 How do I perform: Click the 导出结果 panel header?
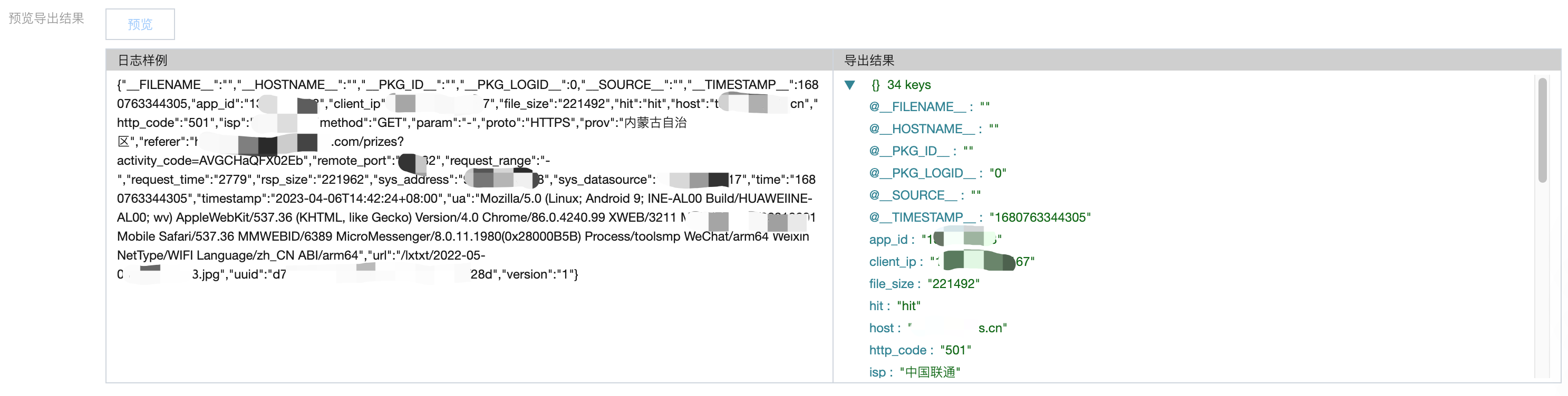(x=1197, y=60)
